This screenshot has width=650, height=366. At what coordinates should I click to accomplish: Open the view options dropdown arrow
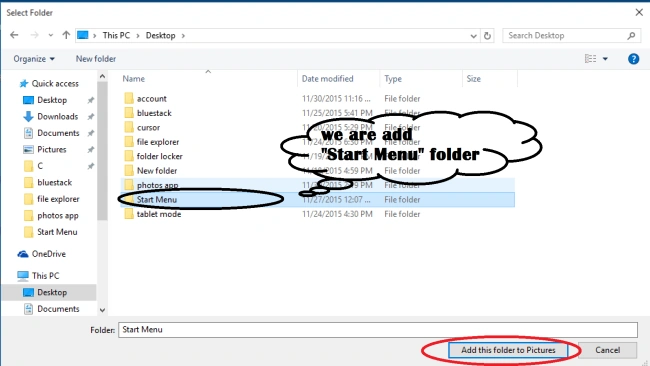(x=605, y=59)
